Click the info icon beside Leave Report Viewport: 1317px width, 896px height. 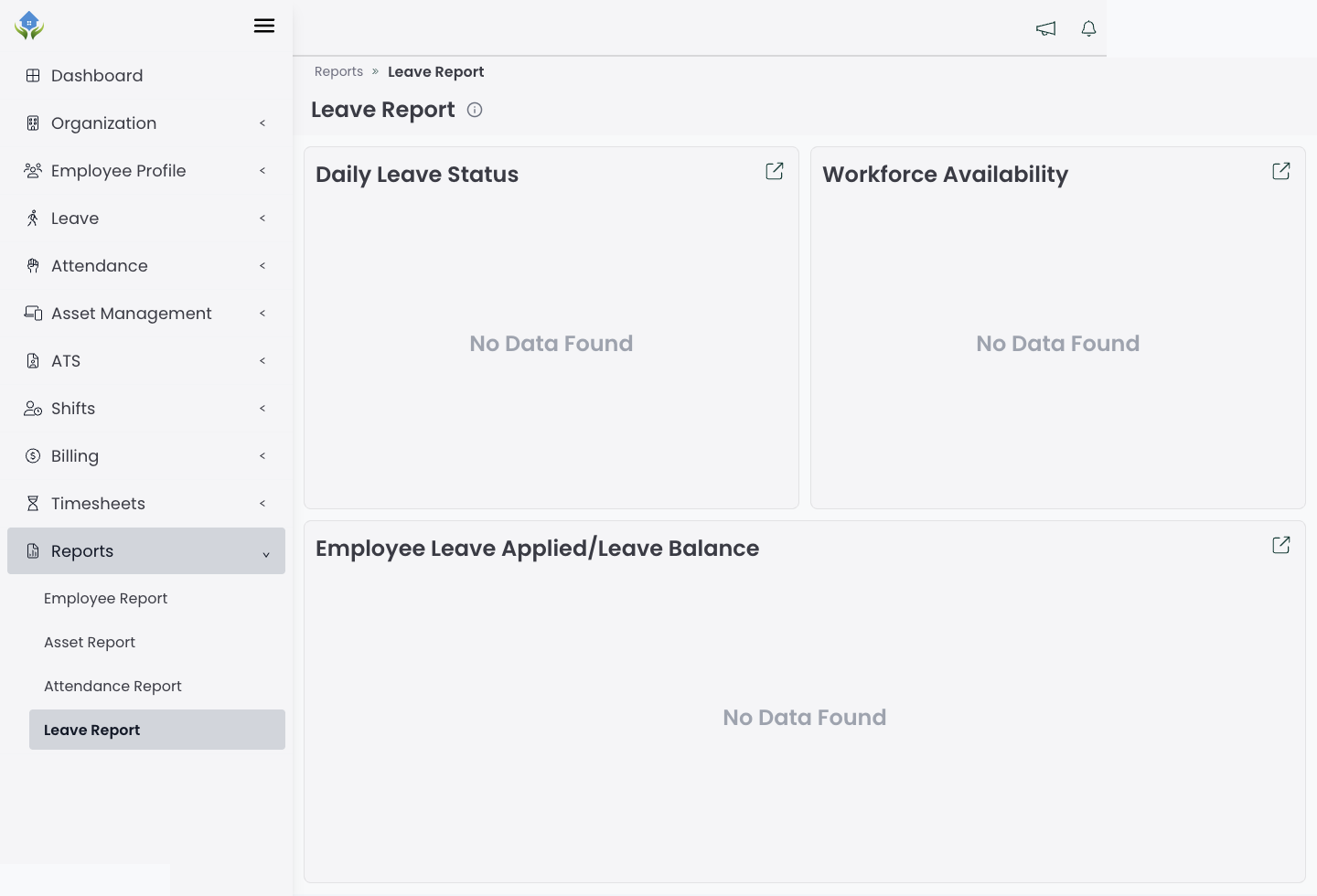[475, 110]
